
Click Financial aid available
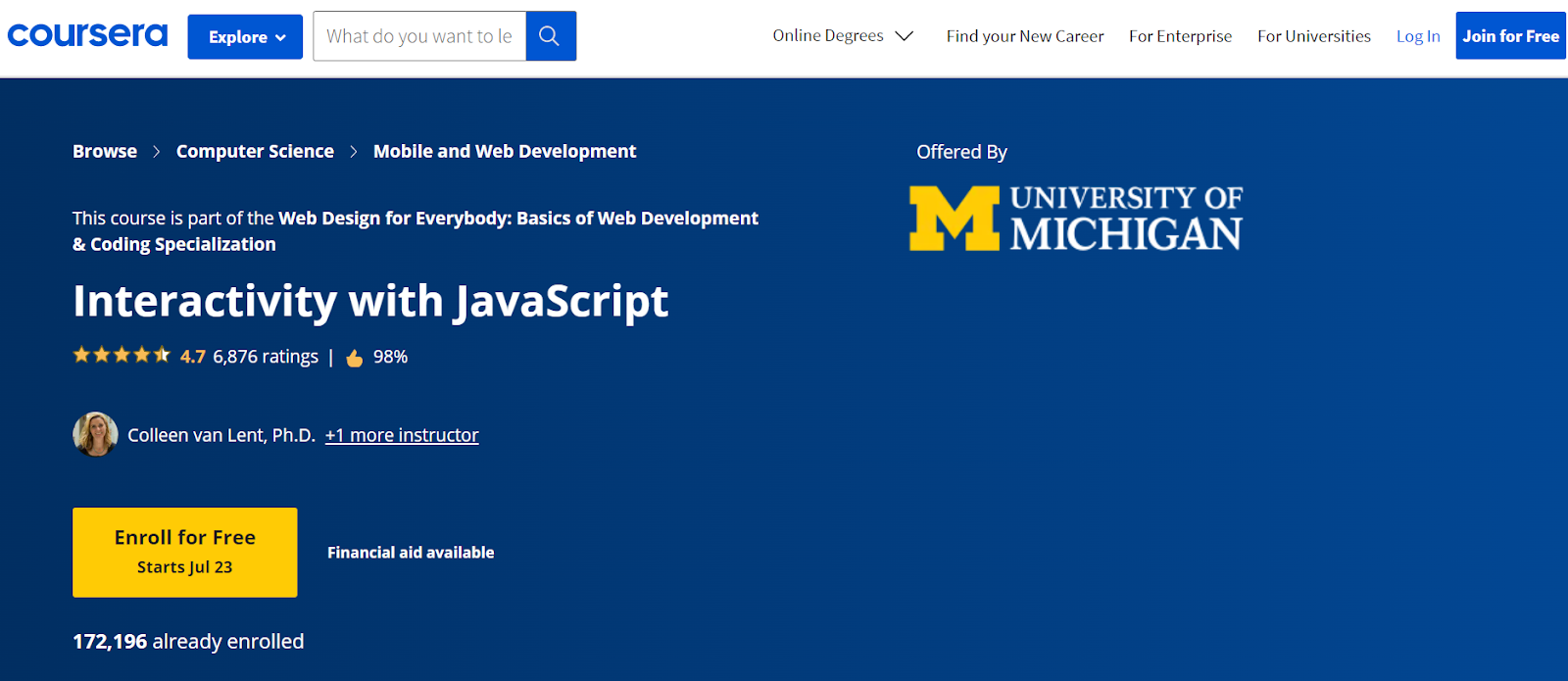(x=411, y=553)
